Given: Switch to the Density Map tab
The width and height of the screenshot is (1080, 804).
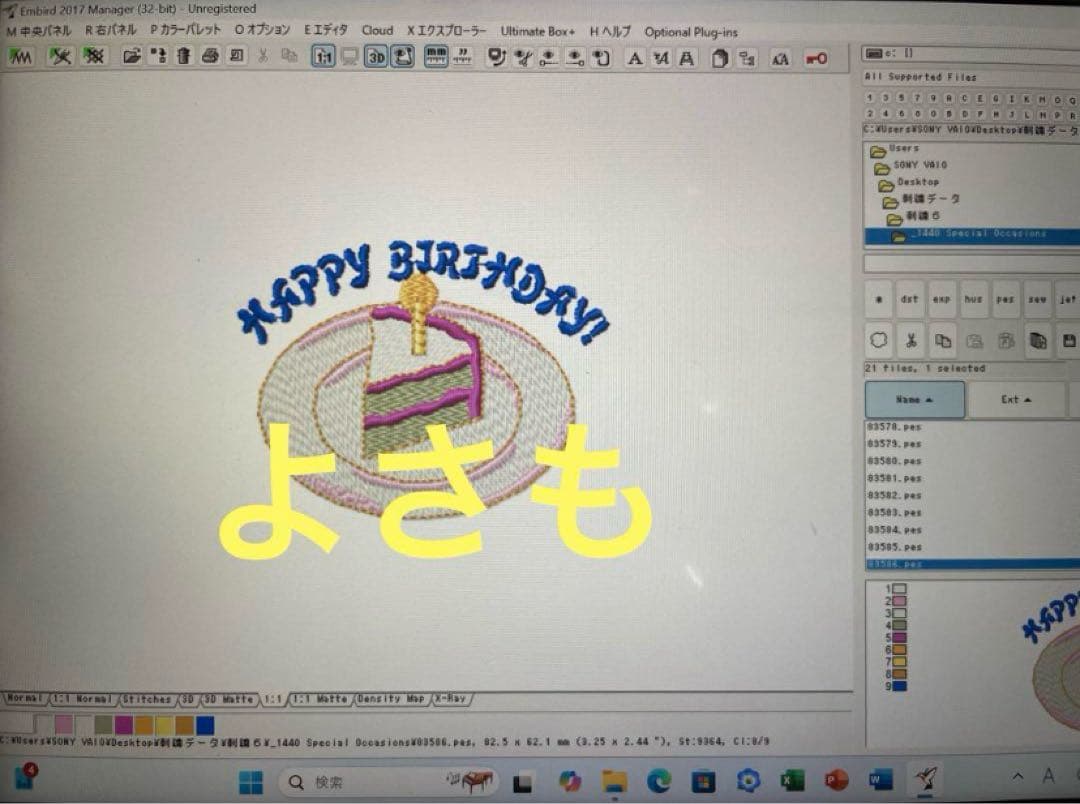Looking at the screenshot, I should pyautogui.click(x=390, y=699).
